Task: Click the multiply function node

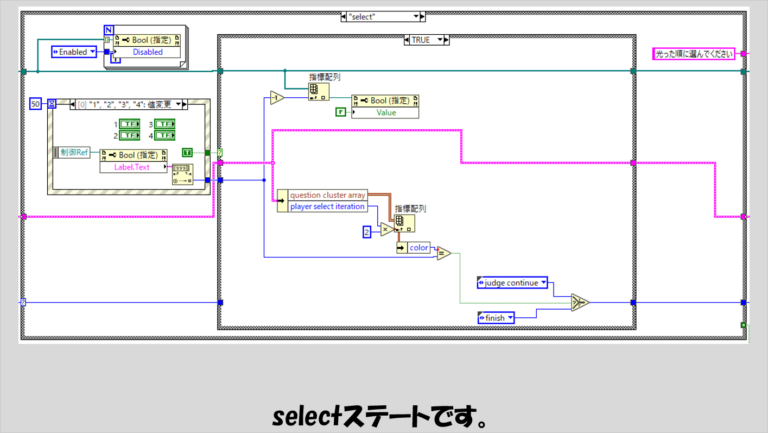Action: click(387, 229)
